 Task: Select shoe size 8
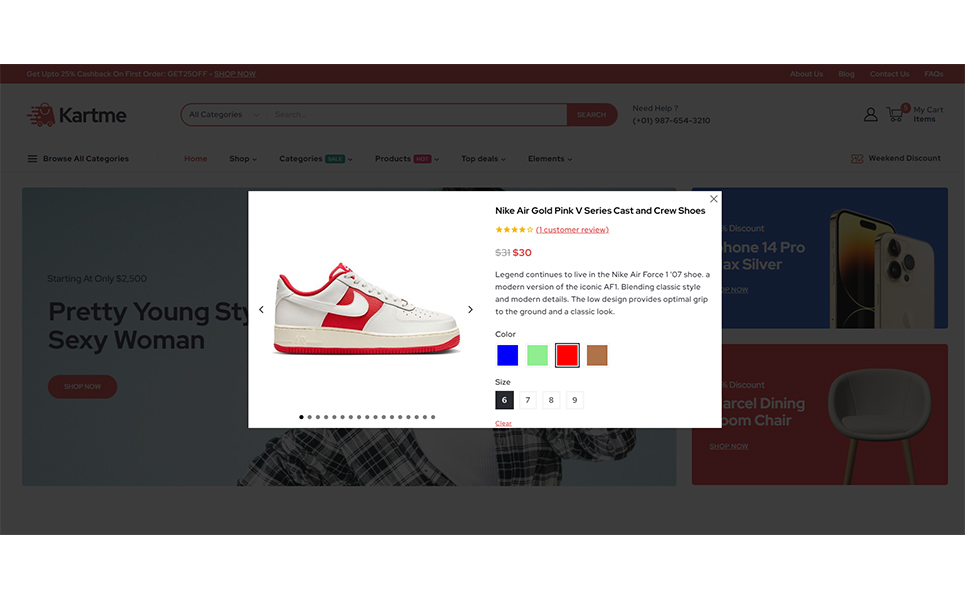click(x=551, y=400)
